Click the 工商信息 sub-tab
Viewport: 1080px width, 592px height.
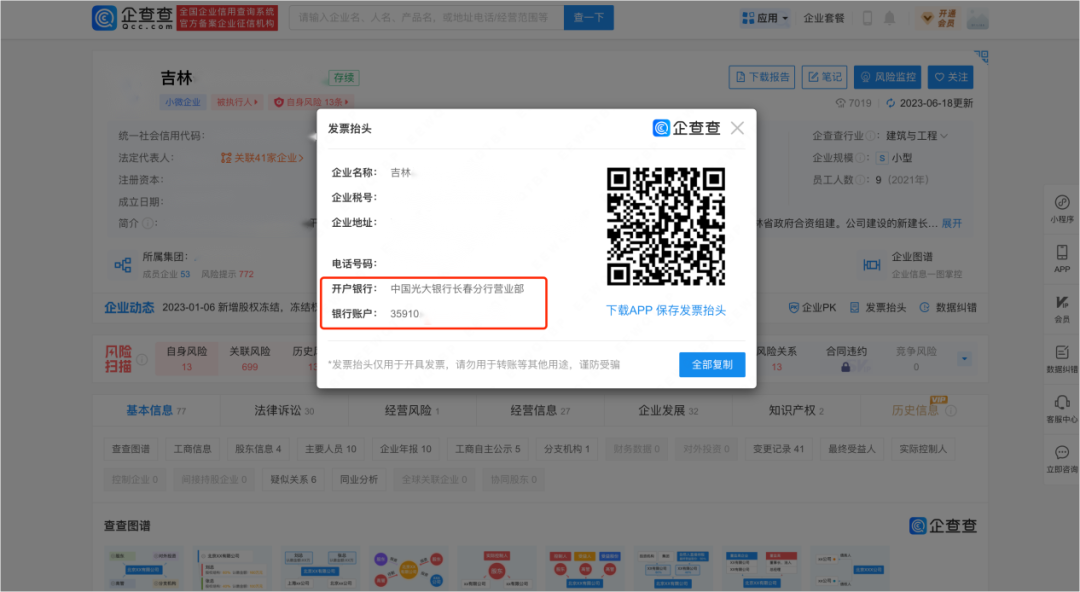[x=192, y=449]
